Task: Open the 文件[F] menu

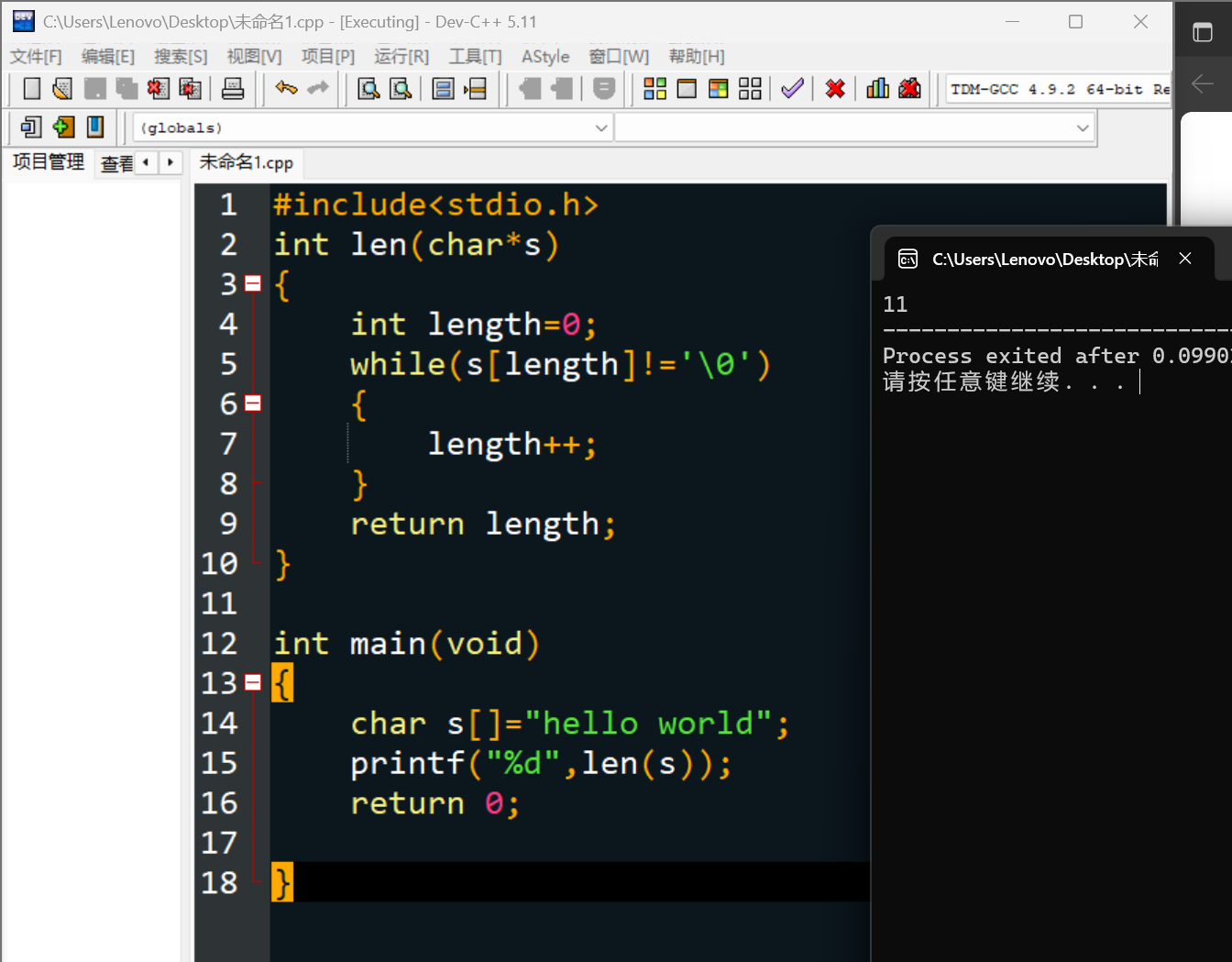Action: coord(36,57)
